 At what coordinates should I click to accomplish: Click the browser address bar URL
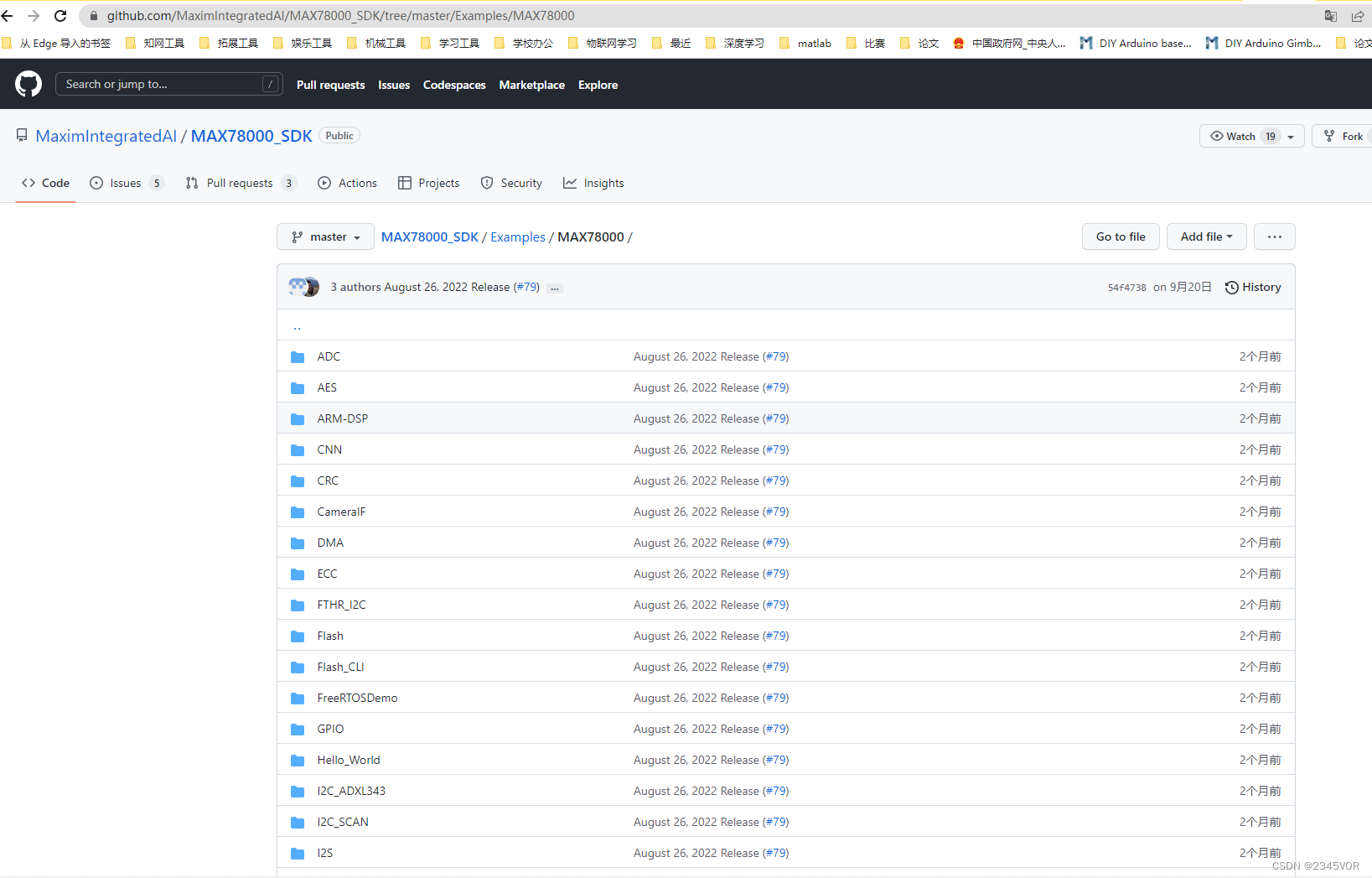coord(340,16)
